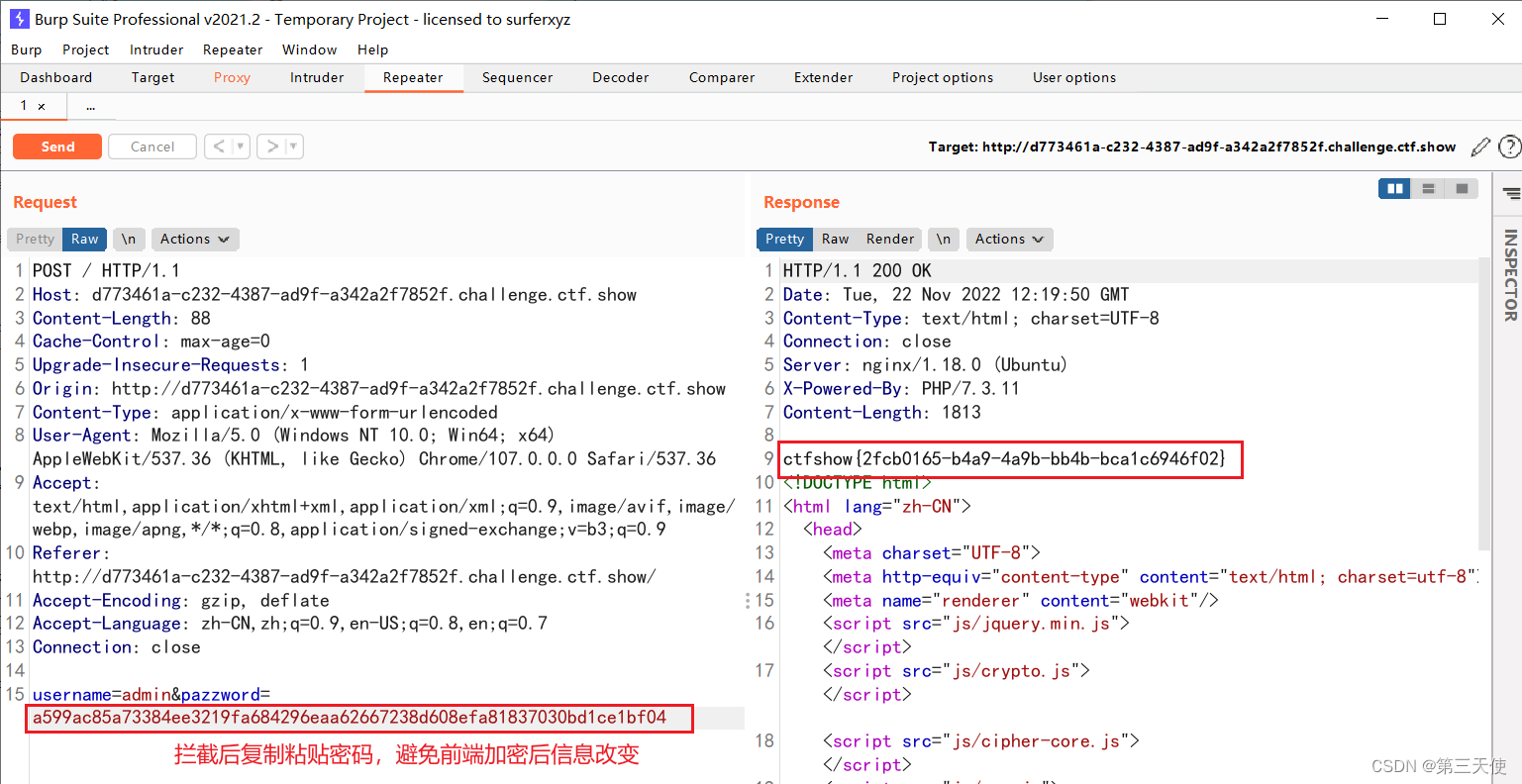The image size is (1522, 784).
Task: Switch to Sequencer tab
Action: (517, 77)
